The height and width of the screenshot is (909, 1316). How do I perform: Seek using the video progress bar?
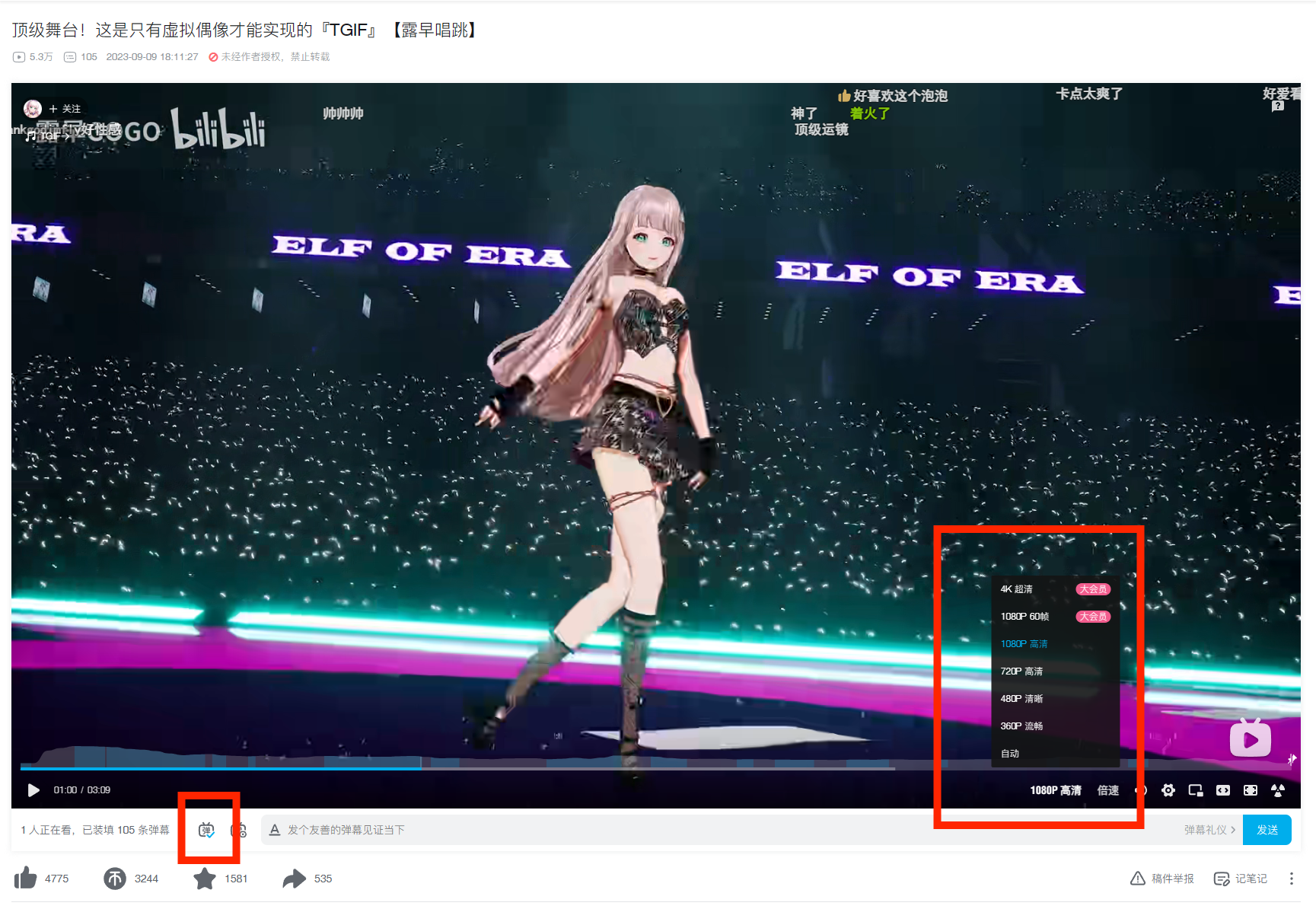click(655, 768)
